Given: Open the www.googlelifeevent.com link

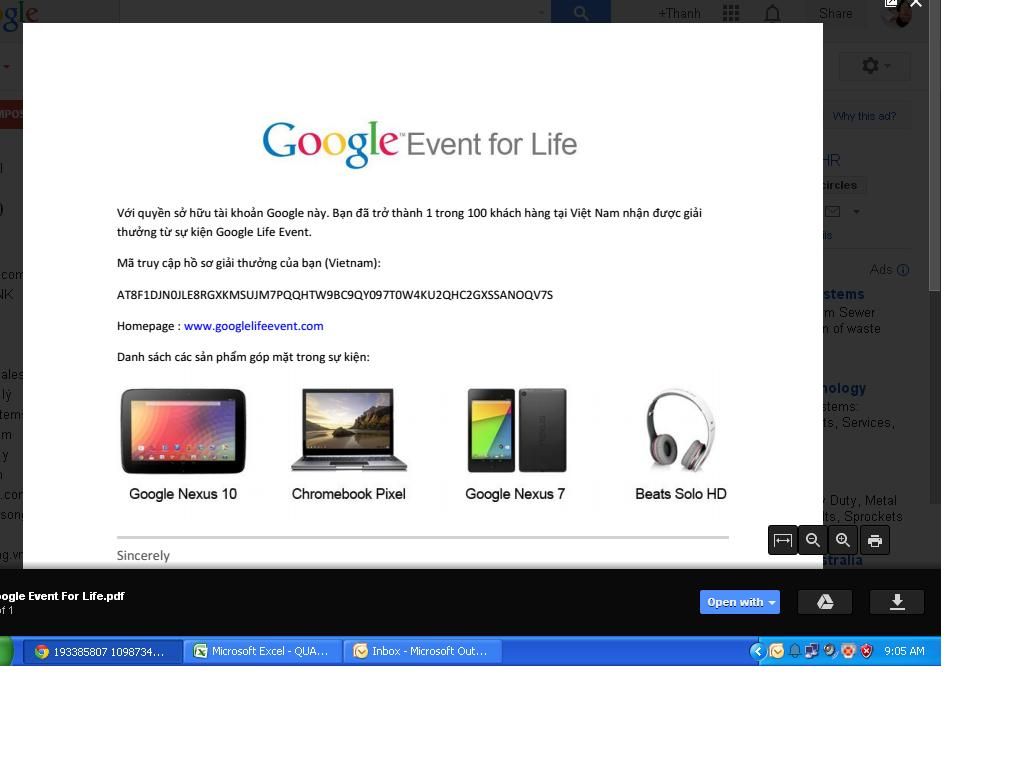Looking at the screenshot, I should point(253,326).
